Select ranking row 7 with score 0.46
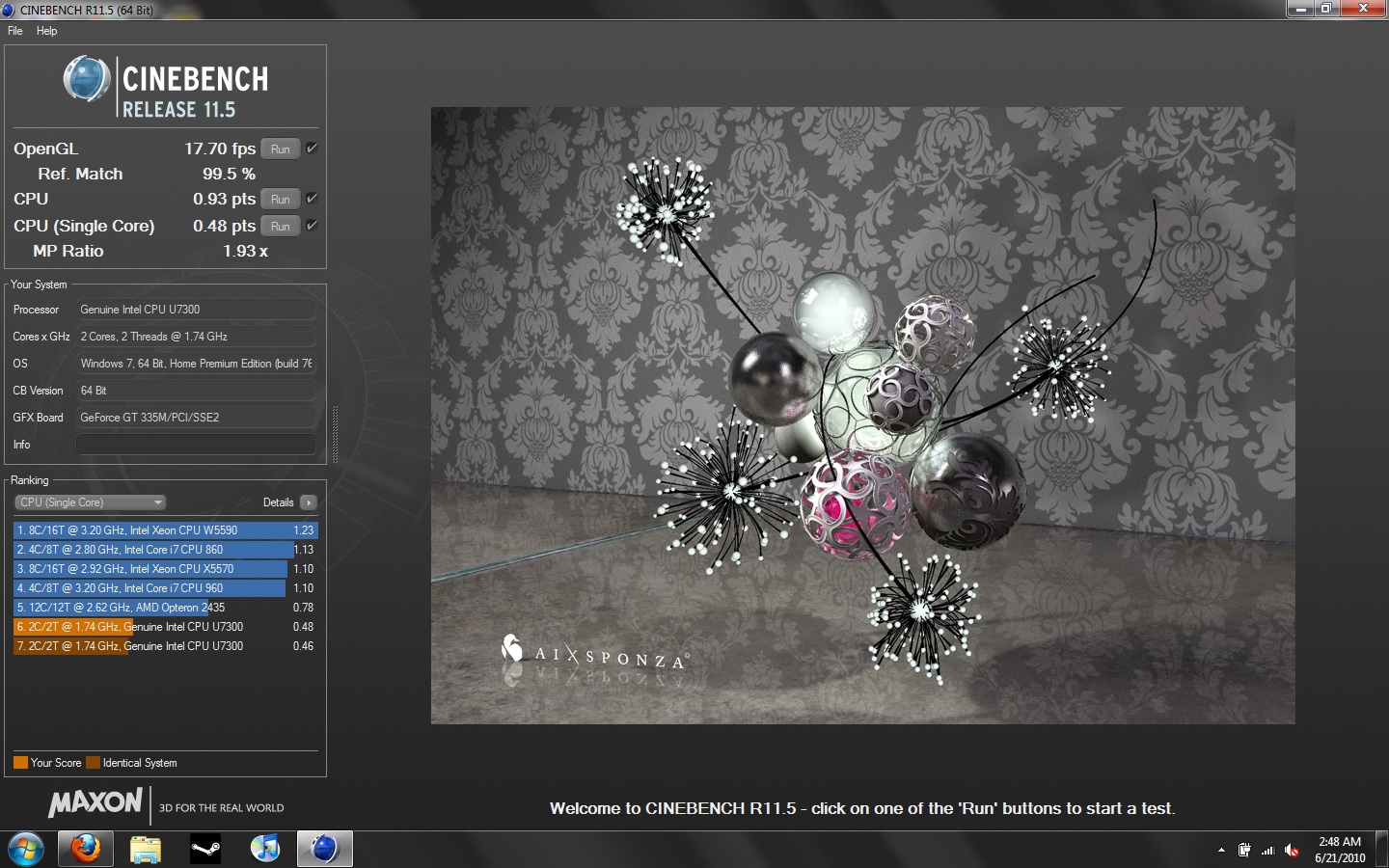 tap(164, 646)
